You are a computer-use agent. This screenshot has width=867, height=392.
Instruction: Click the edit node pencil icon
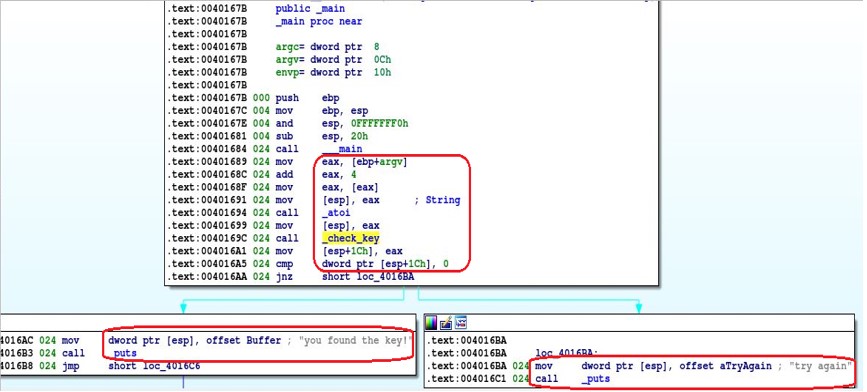(x=446, y=323)
